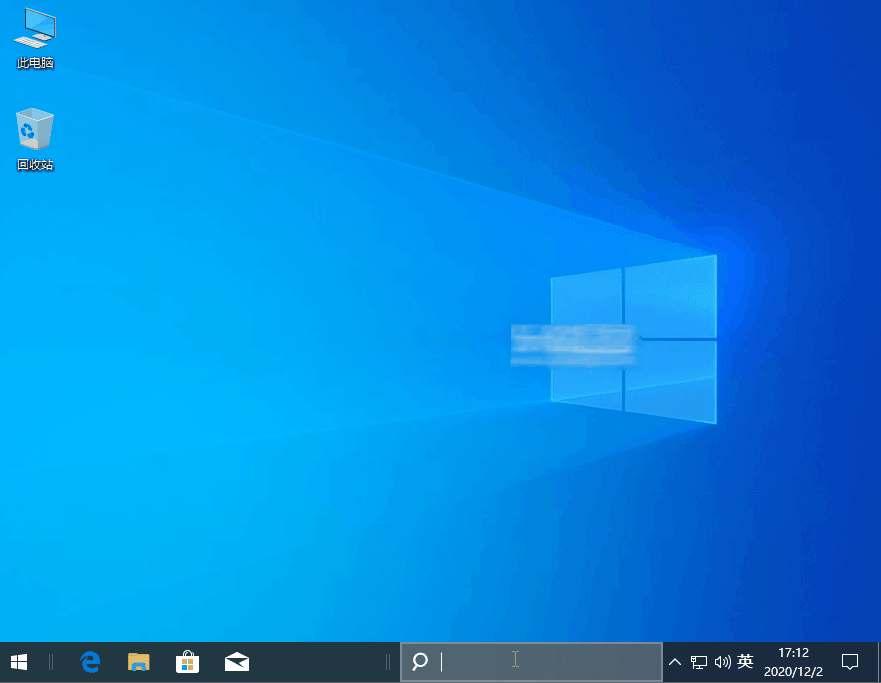Open the notification action center

point(850,662)
